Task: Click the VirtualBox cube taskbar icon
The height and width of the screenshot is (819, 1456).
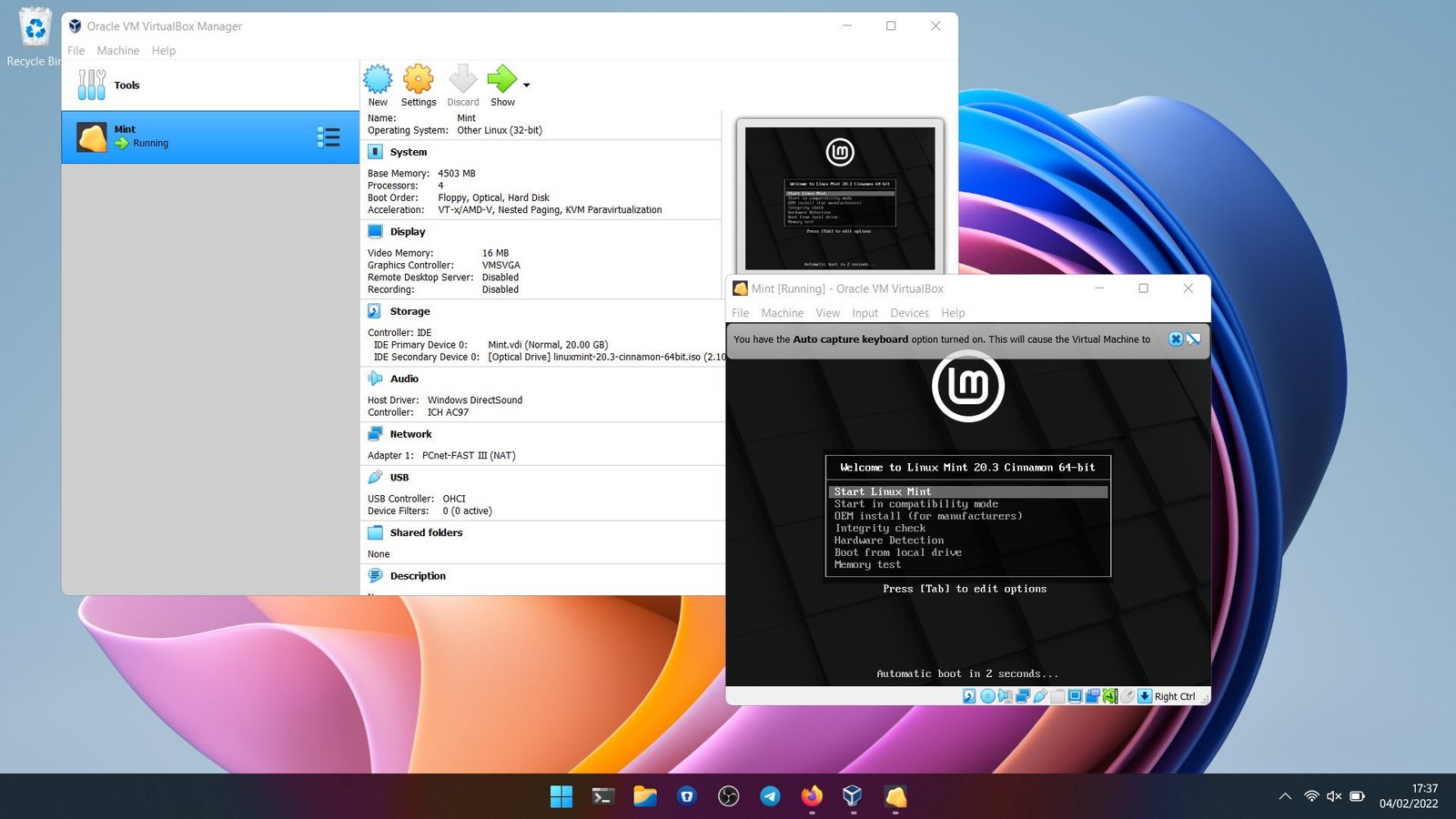Action: point(853,796)
